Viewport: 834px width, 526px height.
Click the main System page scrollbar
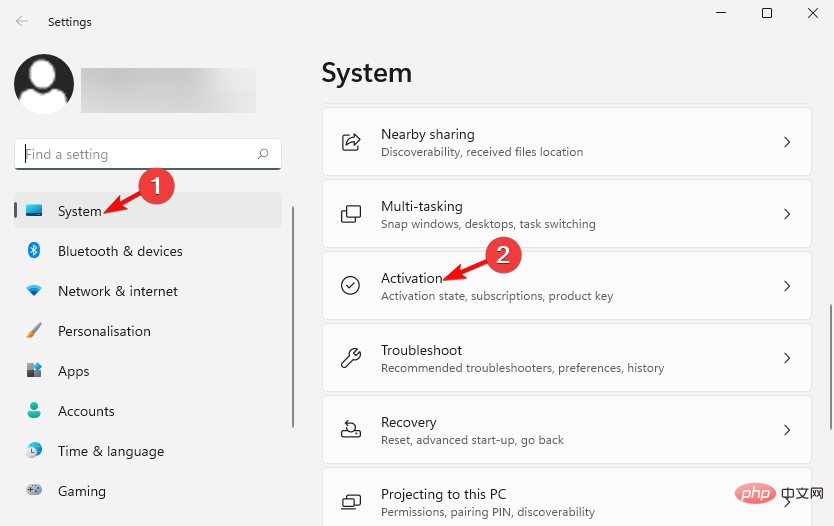pos(831,366)
